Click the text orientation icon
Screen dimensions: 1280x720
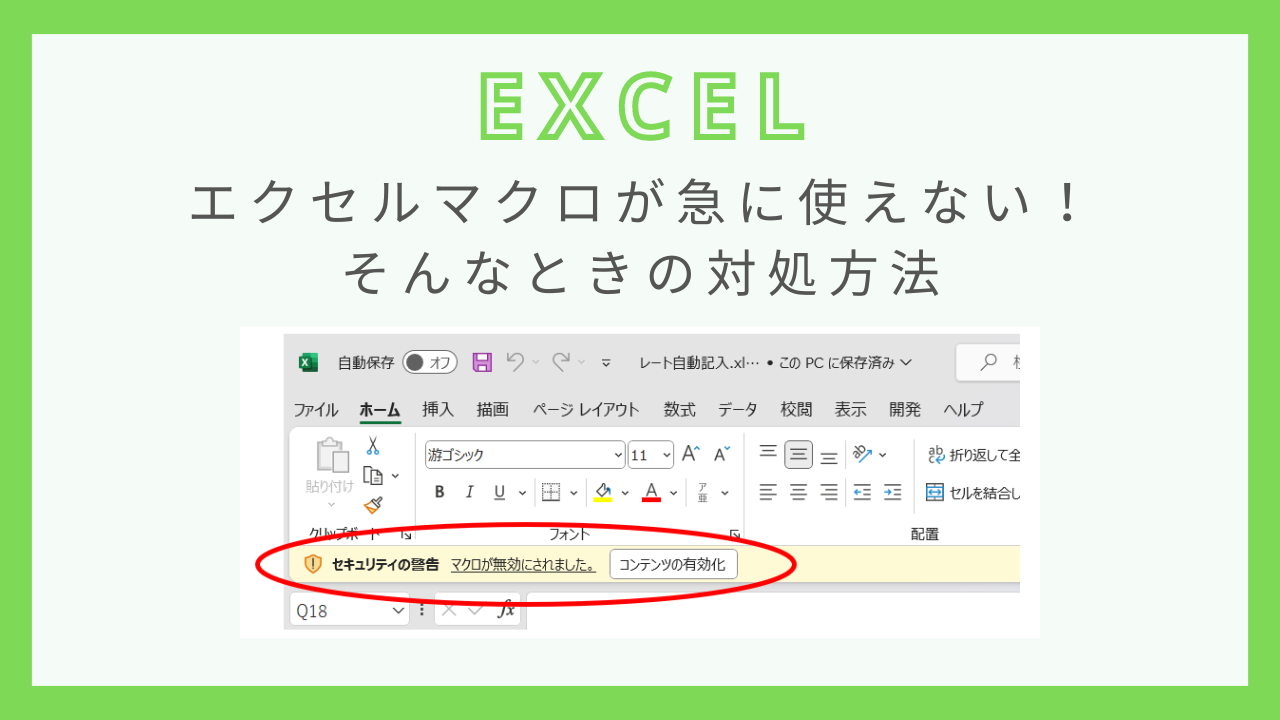click(x=863, y=455)
